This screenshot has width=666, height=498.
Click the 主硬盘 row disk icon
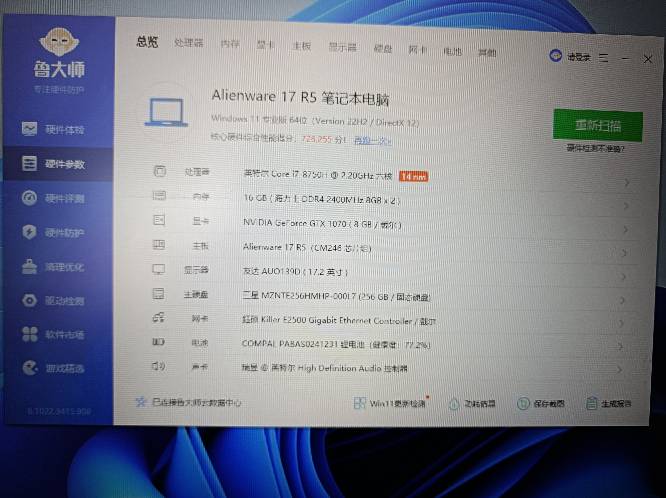(158, 294)
